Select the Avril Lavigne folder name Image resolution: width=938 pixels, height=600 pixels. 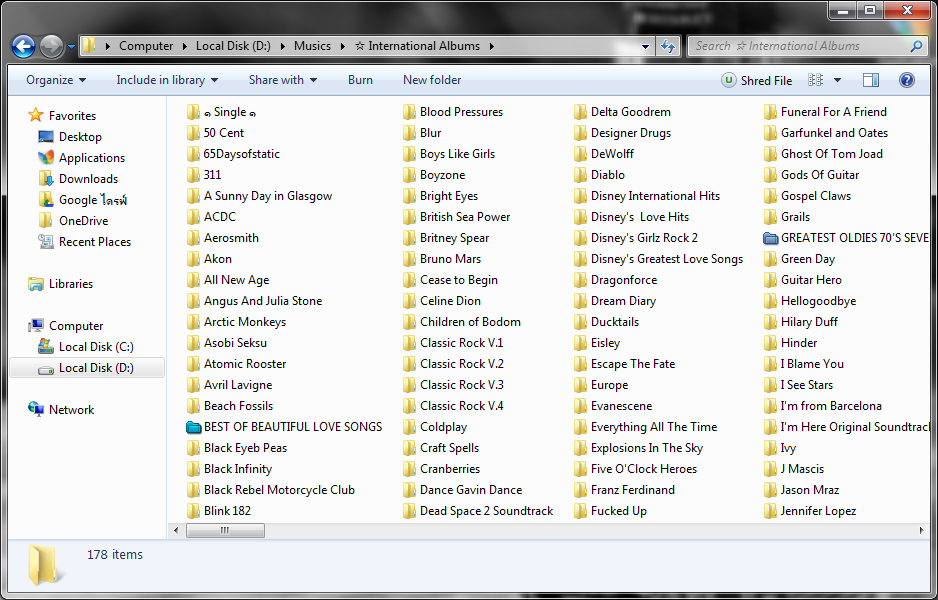pyautogui.click(x=238, y=385)
